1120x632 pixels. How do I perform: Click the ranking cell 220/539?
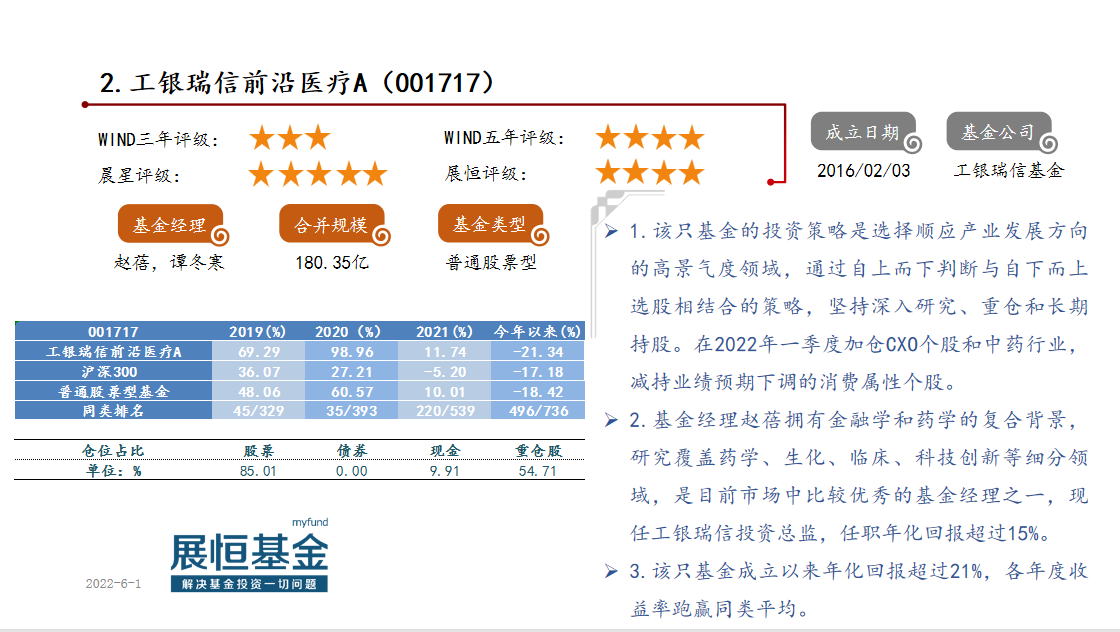coord(444,411)
